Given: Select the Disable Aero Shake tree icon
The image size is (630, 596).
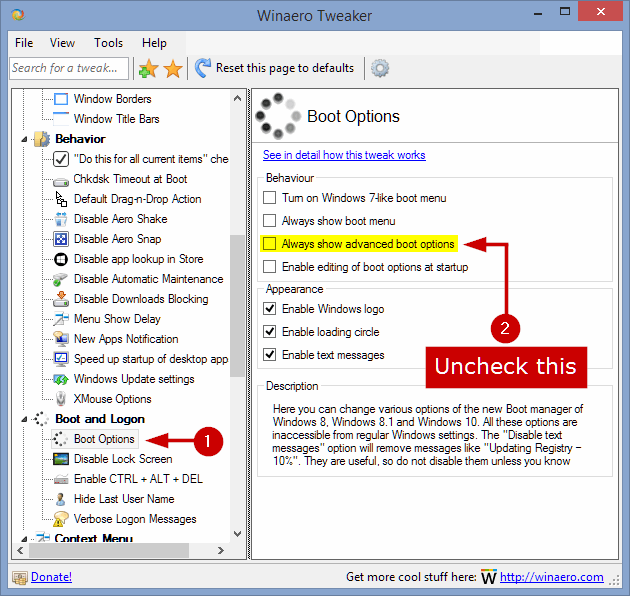Looking at the screenshot, I should tap(61, 219).
